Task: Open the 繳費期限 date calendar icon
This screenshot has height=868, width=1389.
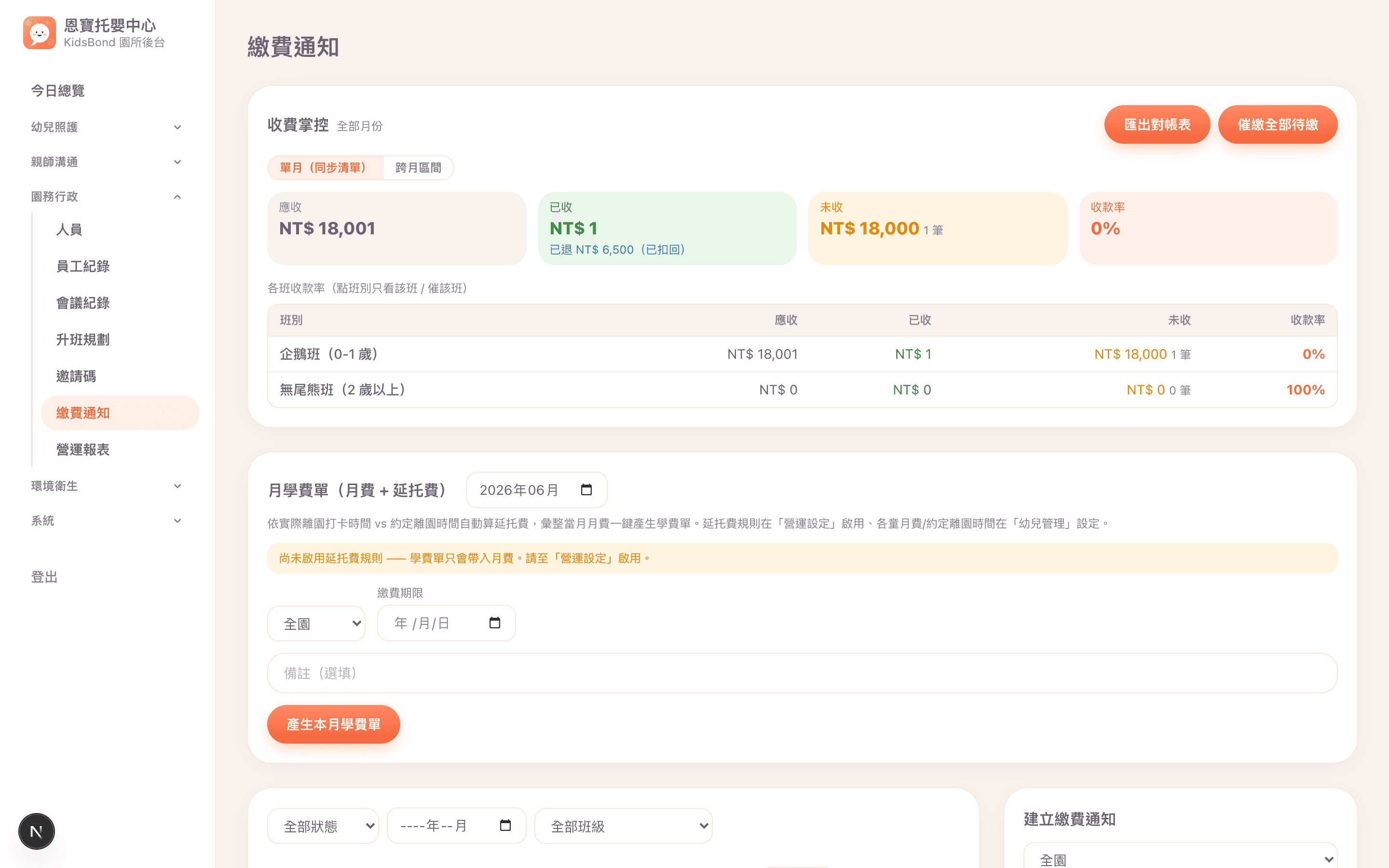Action: [494, 623]
